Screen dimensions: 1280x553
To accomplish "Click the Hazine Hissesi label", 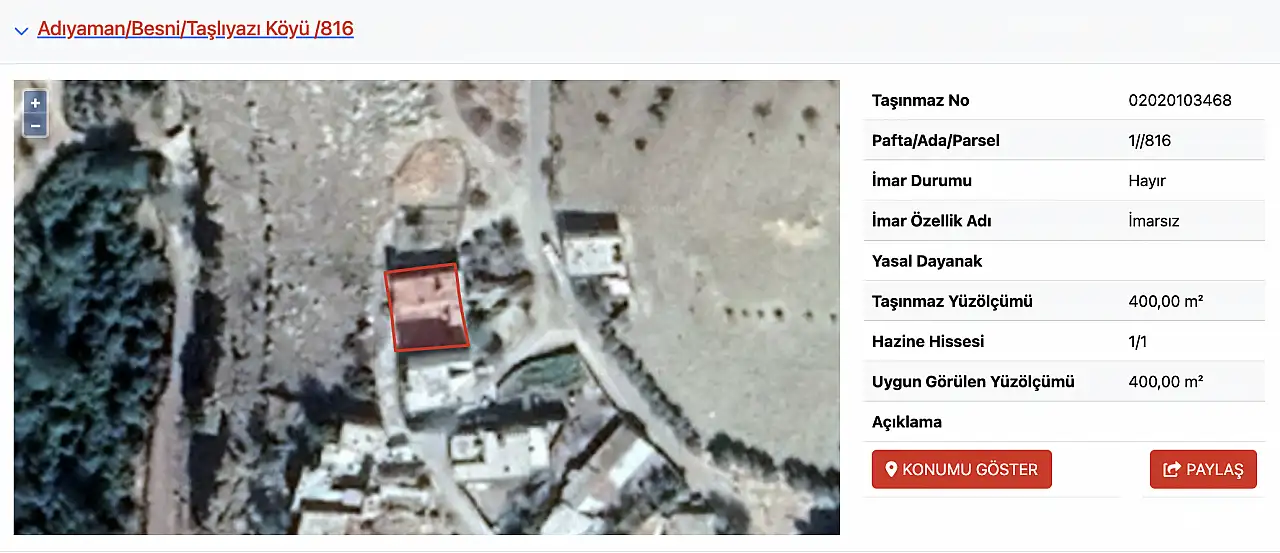I will 928,341.
